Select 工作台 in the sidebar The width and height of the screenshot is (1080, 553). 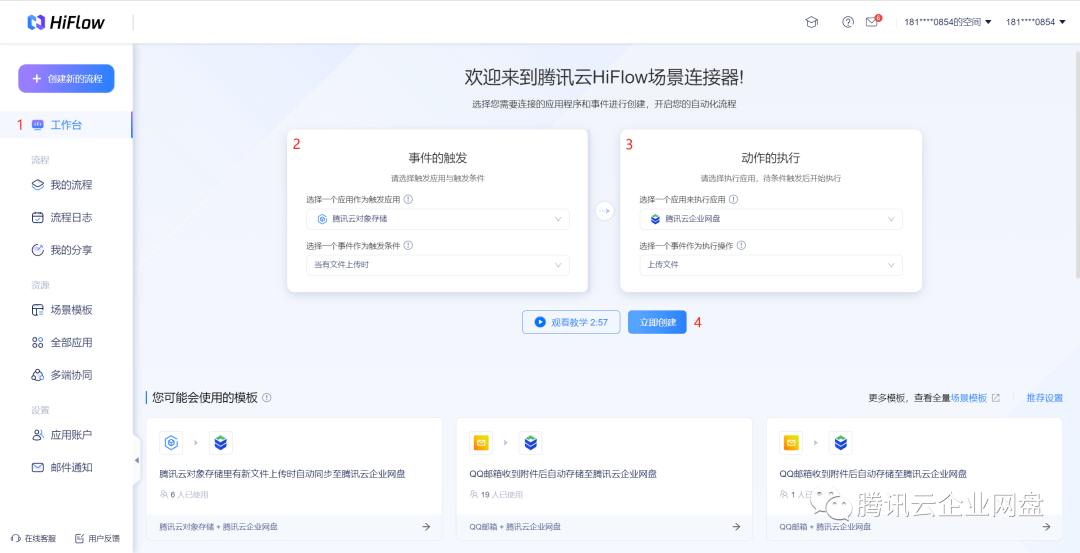coord(66,125)
